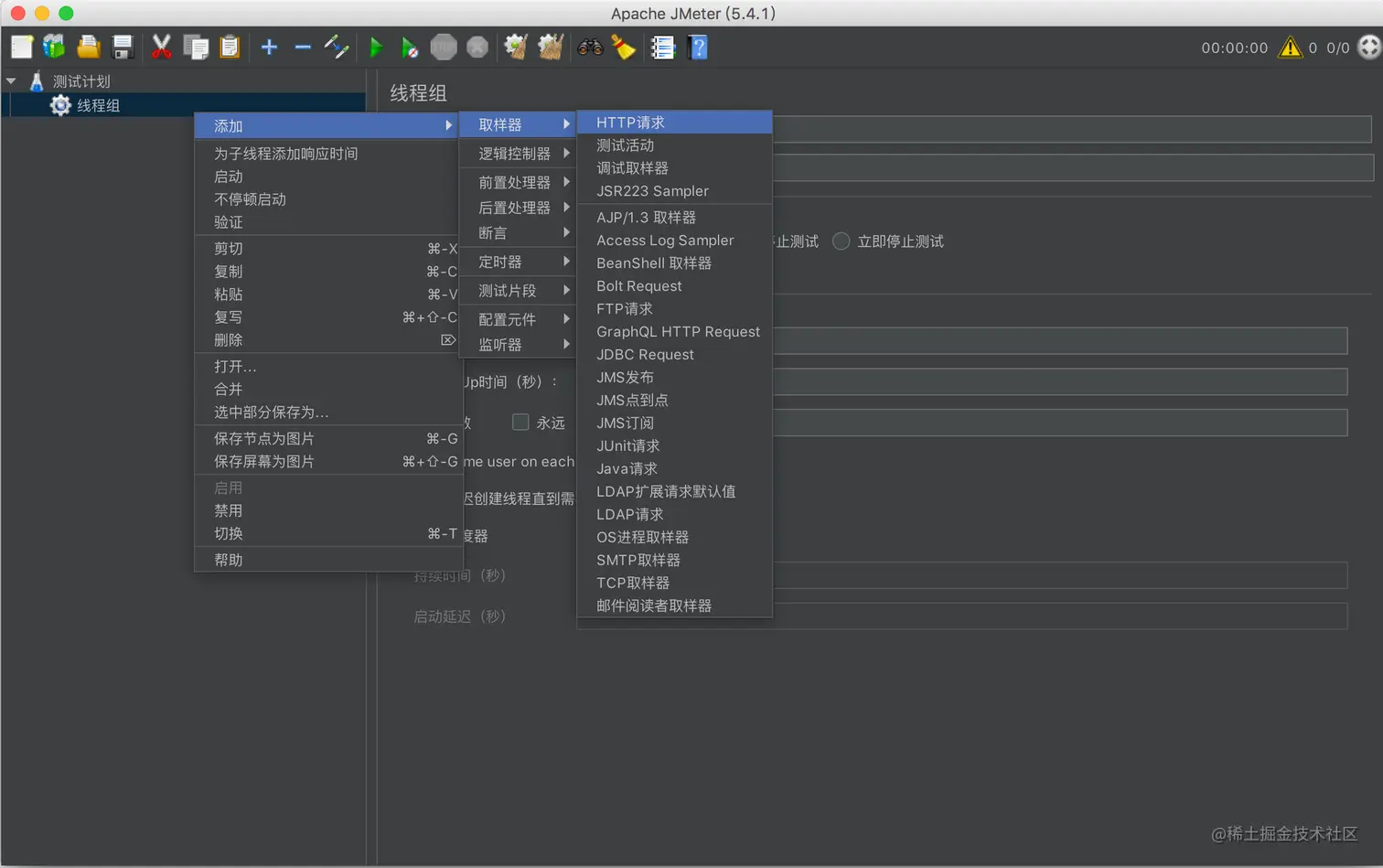Click the Templates icon in the toolbar

coord(54,47)
